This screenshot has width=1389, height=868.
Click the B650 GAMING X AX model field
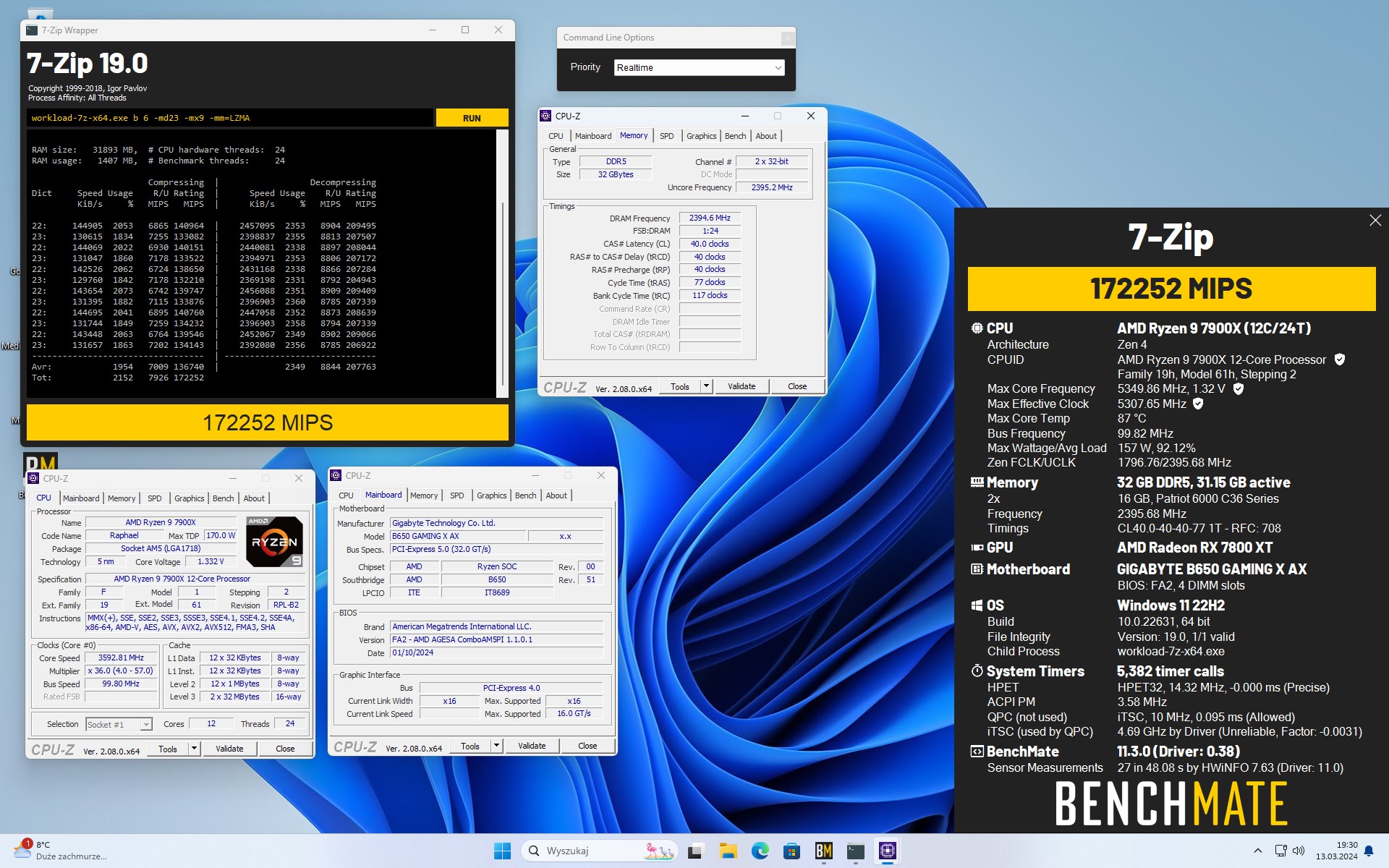coord(458,536)
